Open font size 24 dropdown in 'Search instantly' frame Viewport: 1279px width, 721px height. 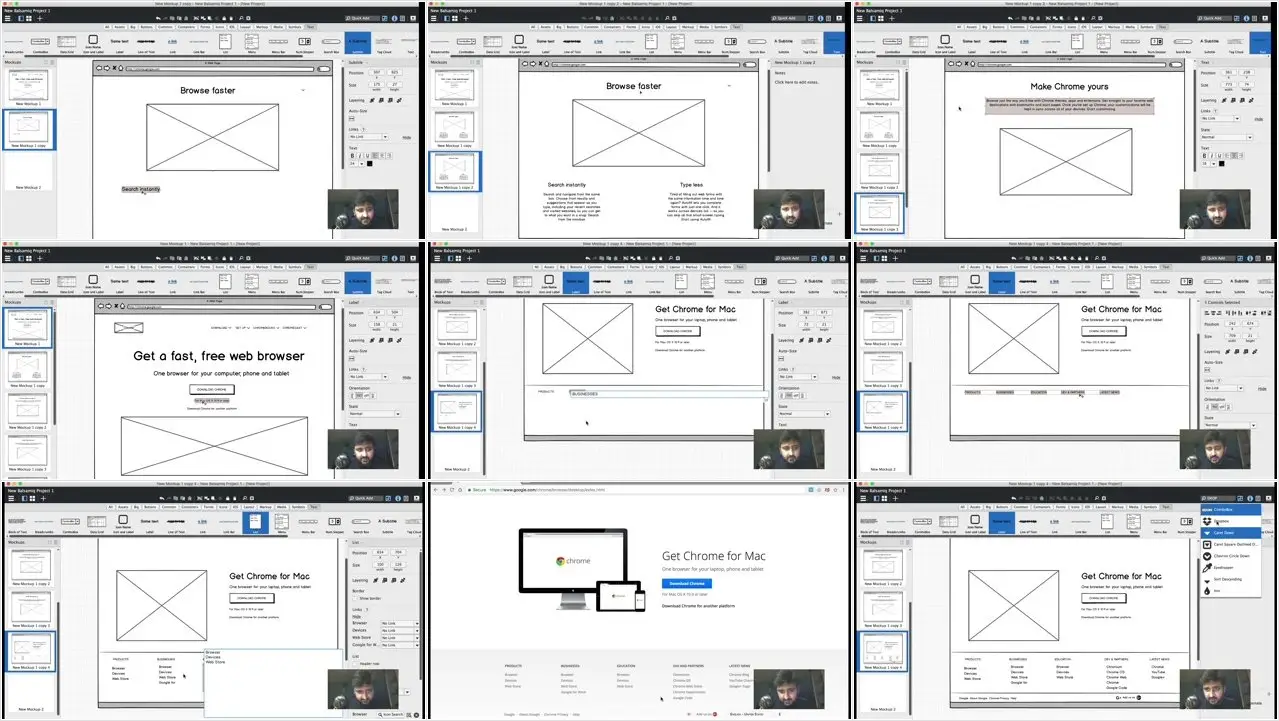tap(354, 164)
